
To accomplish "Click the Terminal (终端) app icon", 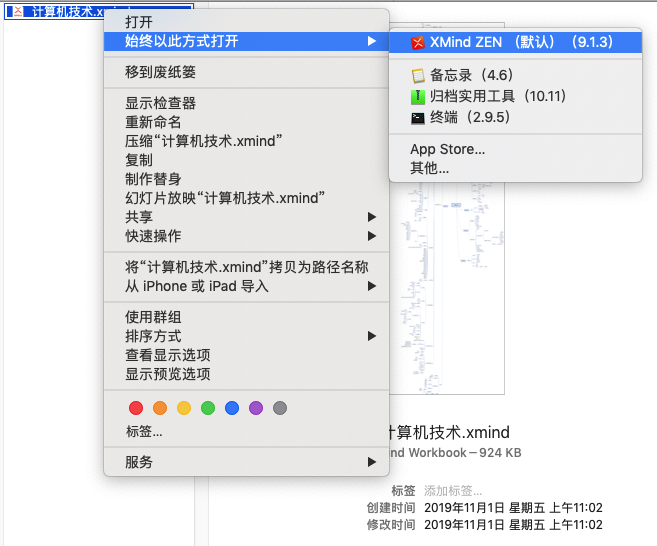I will (418, 118).
